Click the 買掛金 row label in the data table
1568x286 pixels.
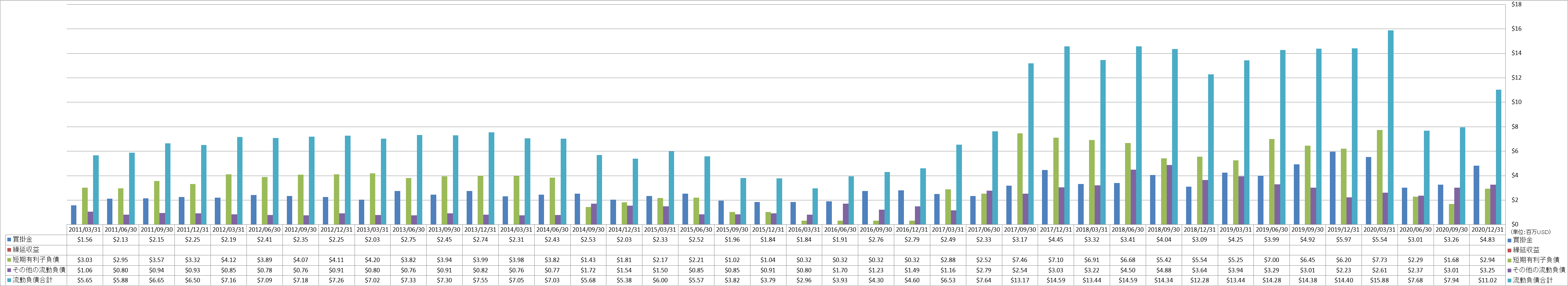(x=23, y=240)
